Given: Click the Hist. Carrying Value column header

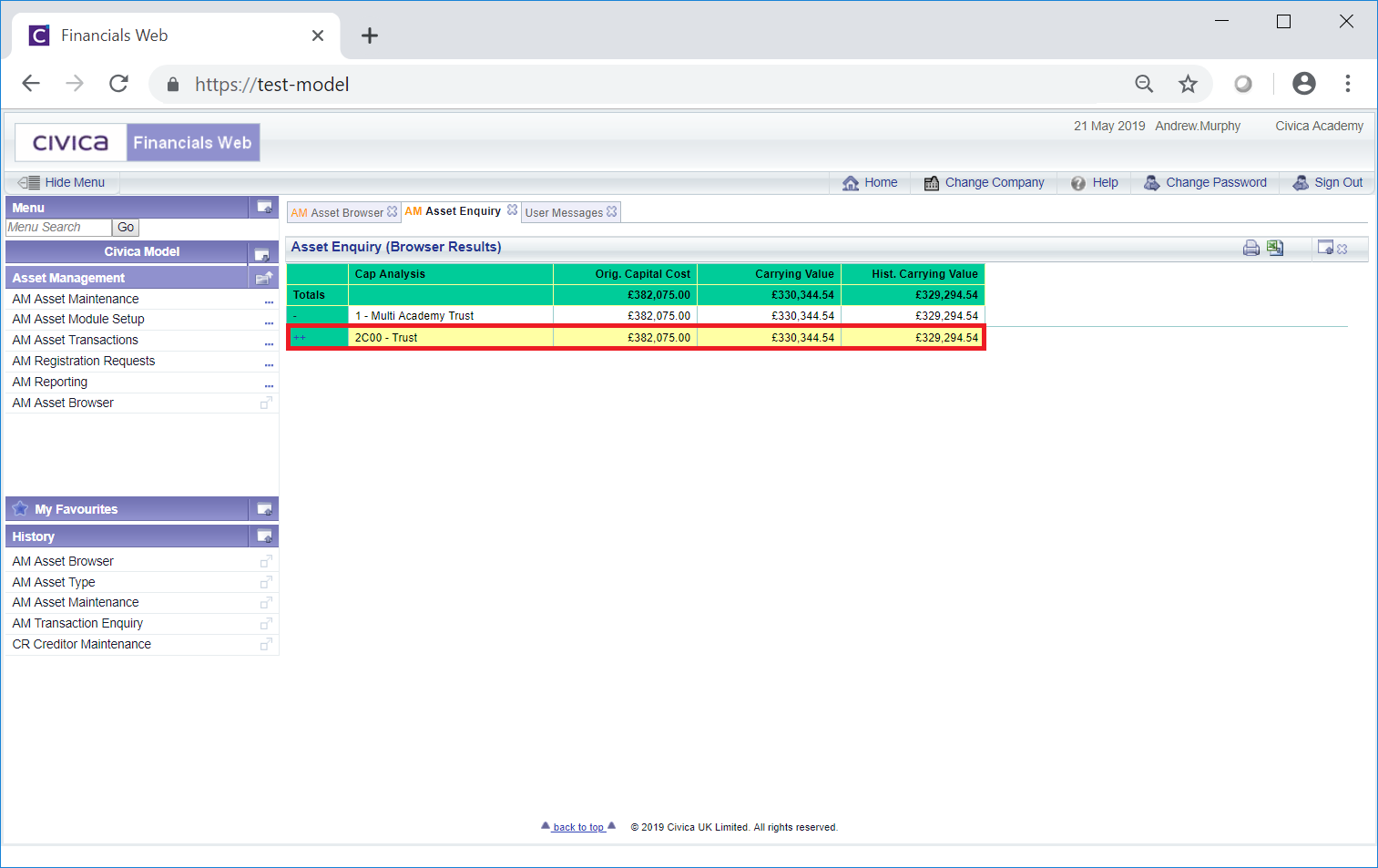Looking at the screenshot, I should (x=913, y=273).
